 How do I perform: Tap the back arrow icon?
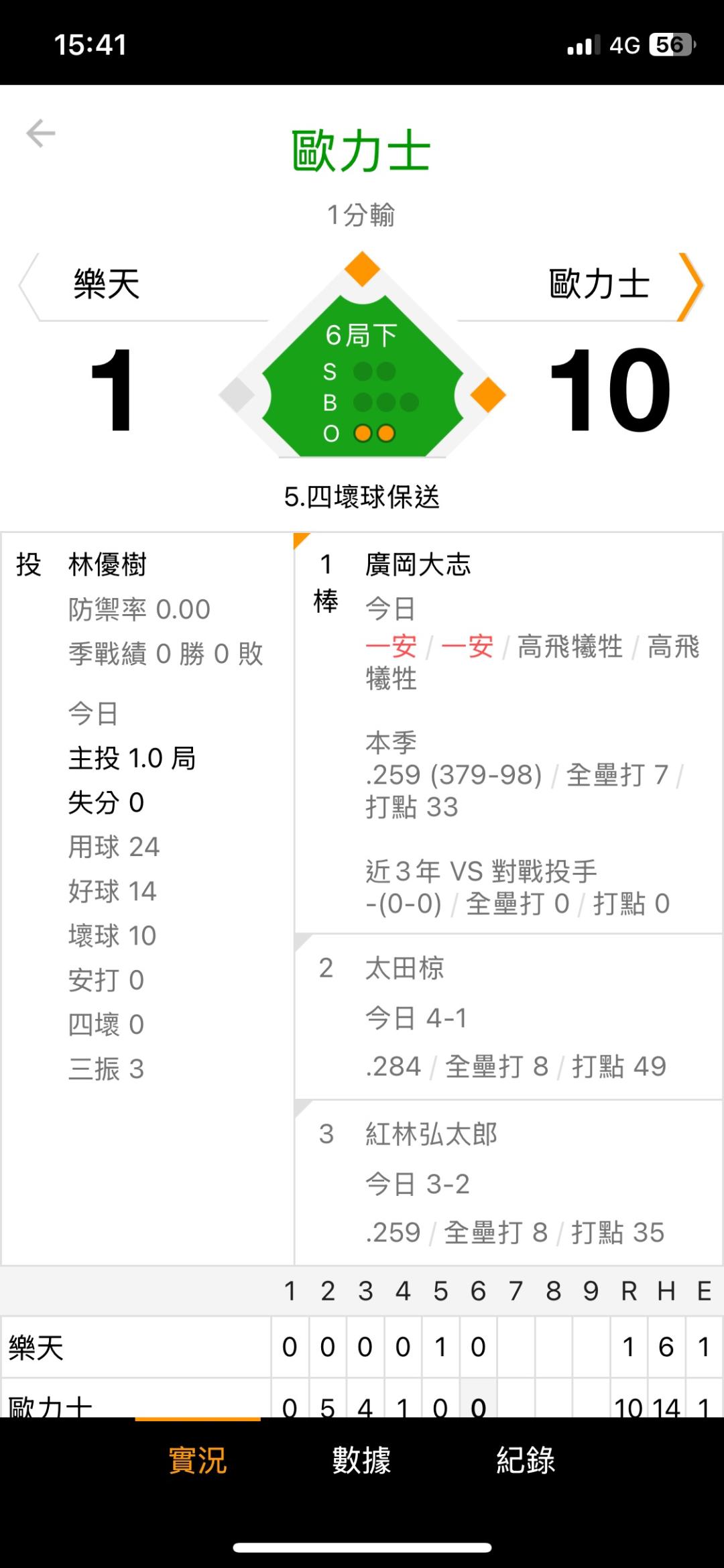pos(41,133)
